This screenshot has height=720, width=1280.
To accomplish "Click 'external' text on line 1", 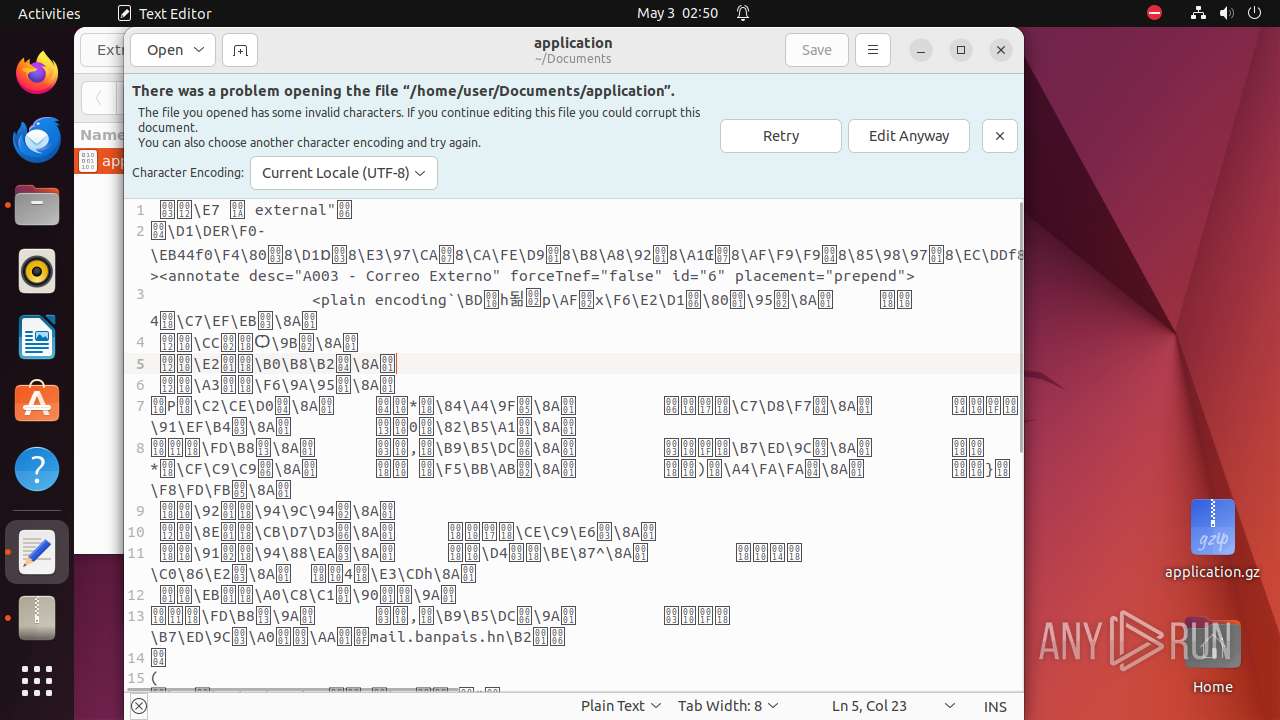I will [x=292, y=210].
